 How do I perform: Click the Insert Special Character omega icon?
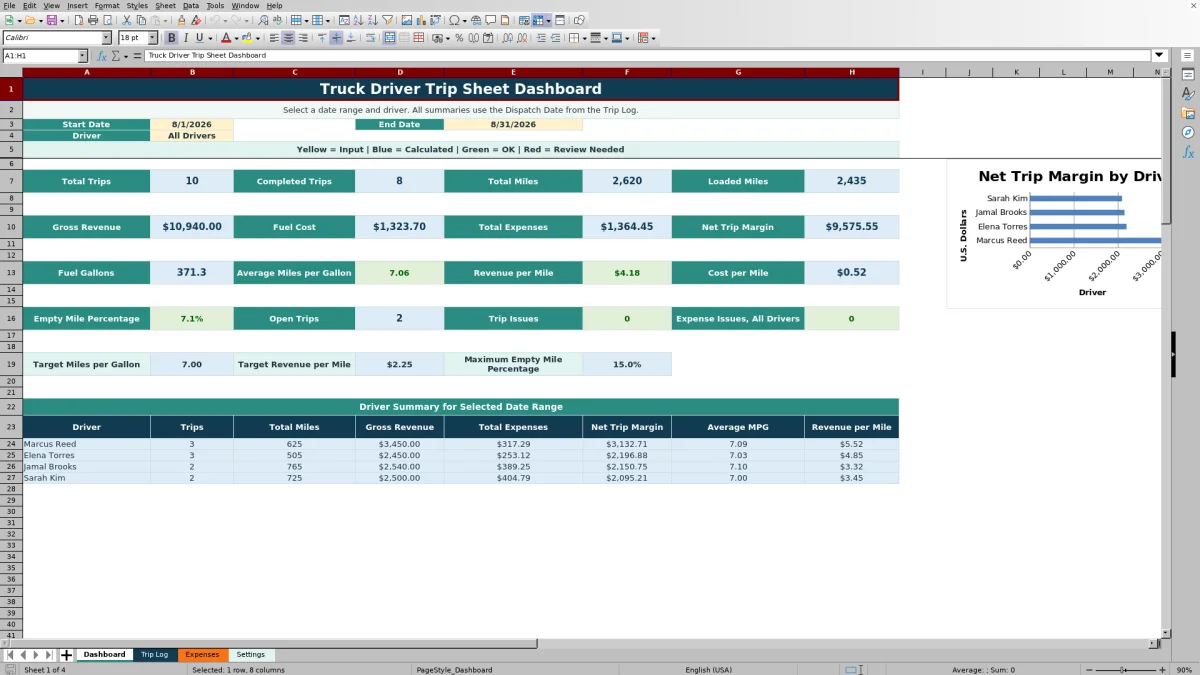pyautogui.click(x=454, y=20)
